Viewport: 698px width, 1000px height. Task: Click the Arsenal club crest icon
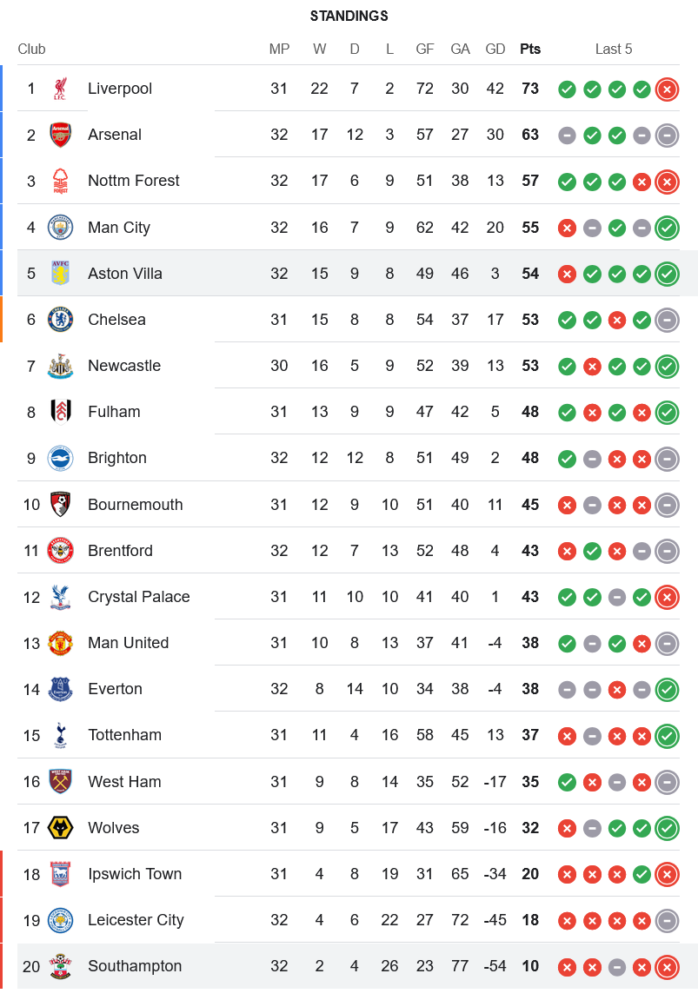point(60,135)
